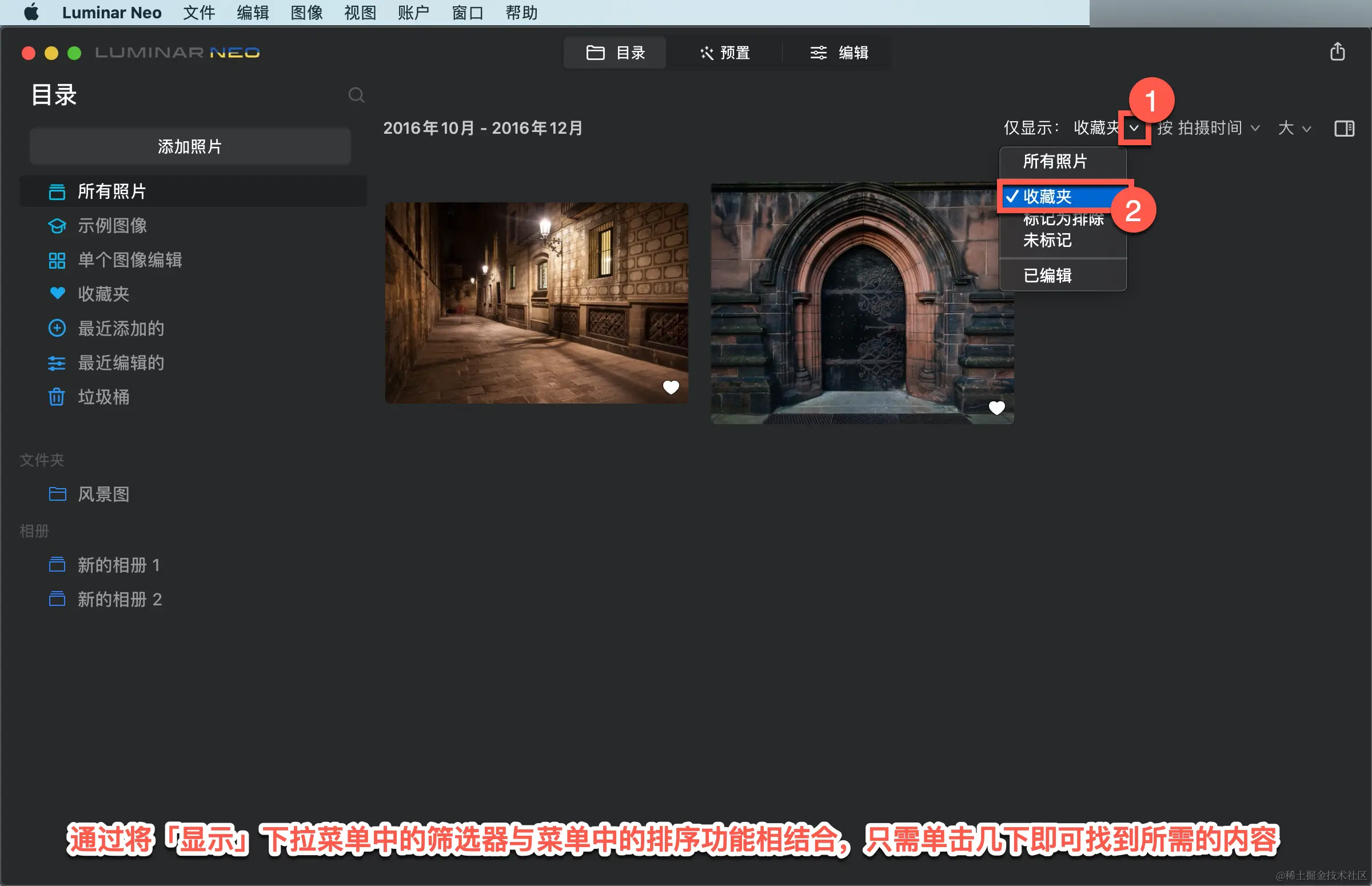1372x886 pixels.
Task: Choose 已编辑 in filter menu
Action: coord(1047,276)
